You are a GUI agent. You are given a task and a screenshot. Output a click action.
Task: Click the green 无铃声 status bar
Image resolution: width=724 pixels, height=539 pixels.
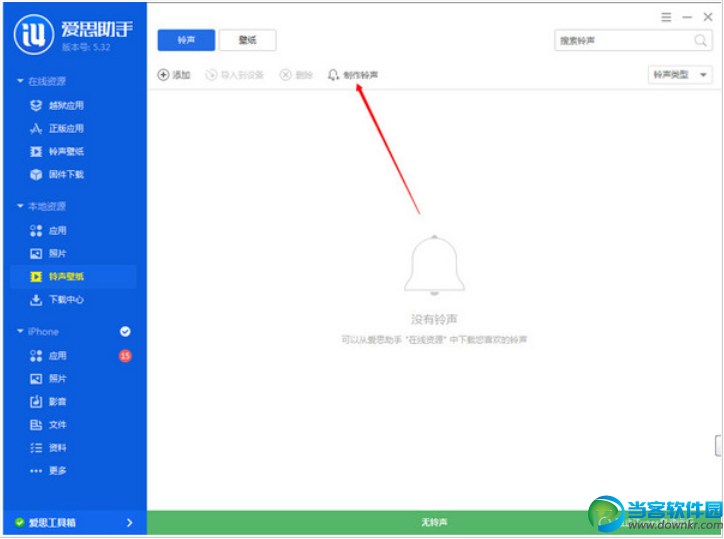tap(434, 522)
